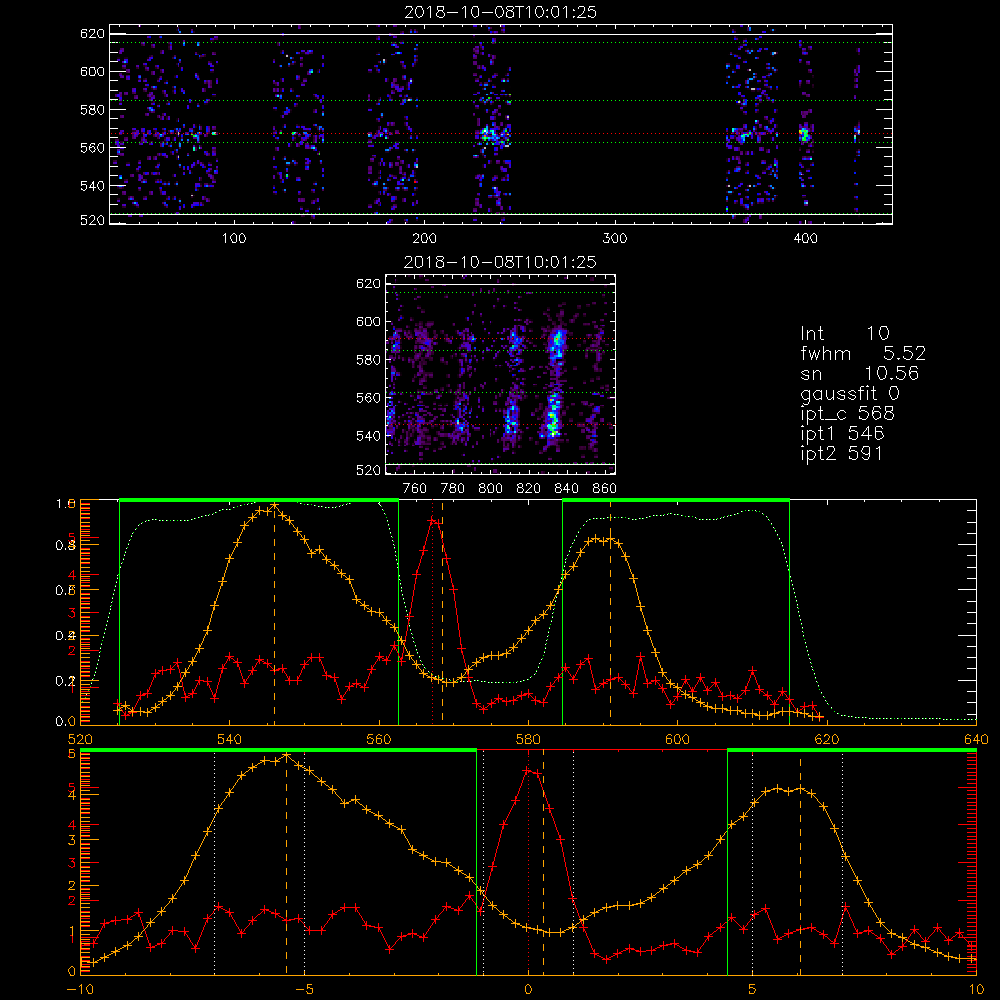This screenshot has width=1000, height=1000.
Task: Click the 'sn 10.56' signal-to-noise readout
Action: tap(859, 373)
